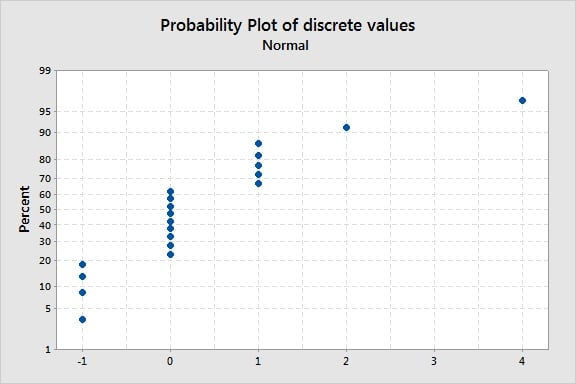Click the x-axis tick label '4'
The height and width of the screenshot is (384, 576).
click(522, 361)
